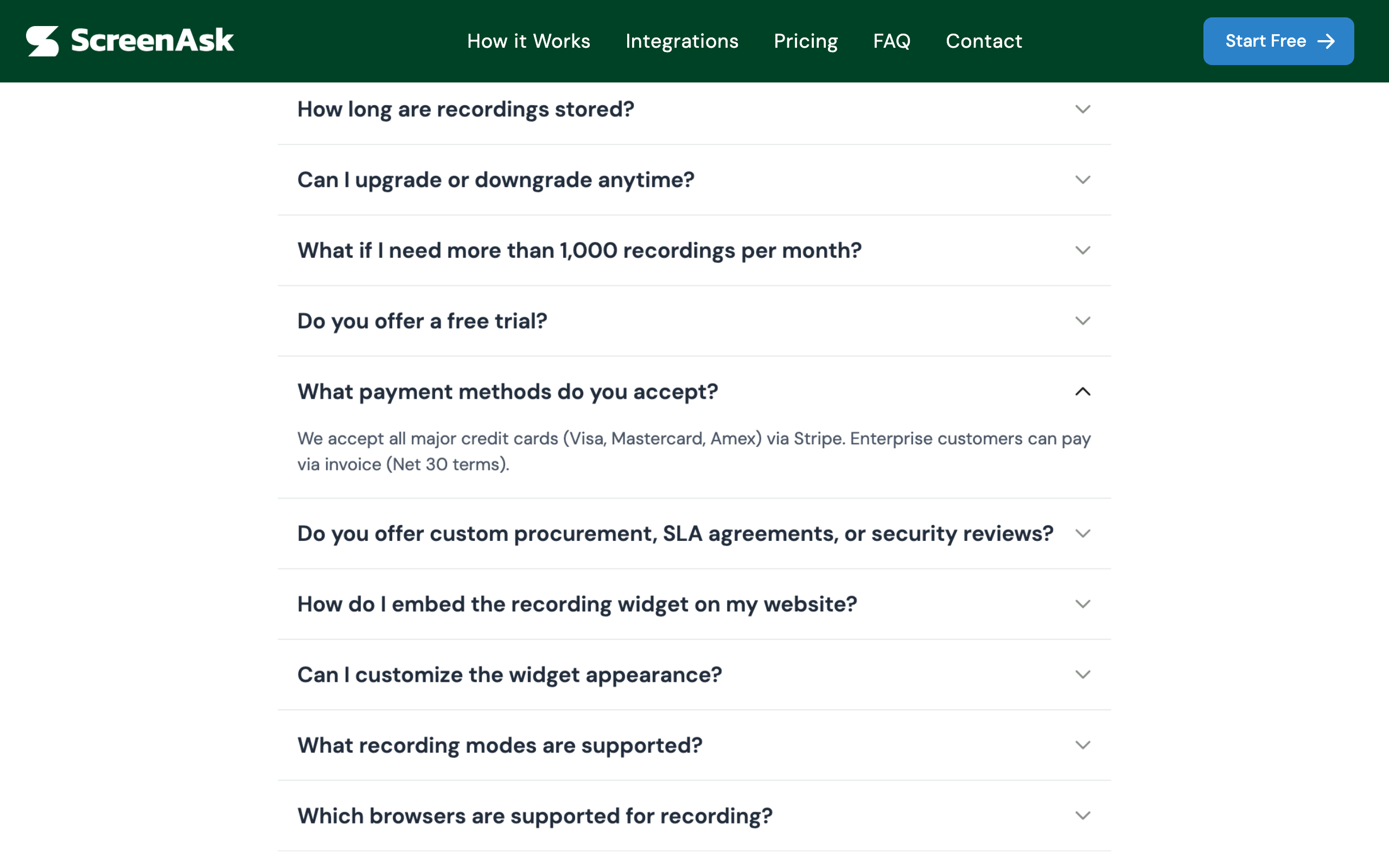Open the Pricing nav link

pos(805,41)
